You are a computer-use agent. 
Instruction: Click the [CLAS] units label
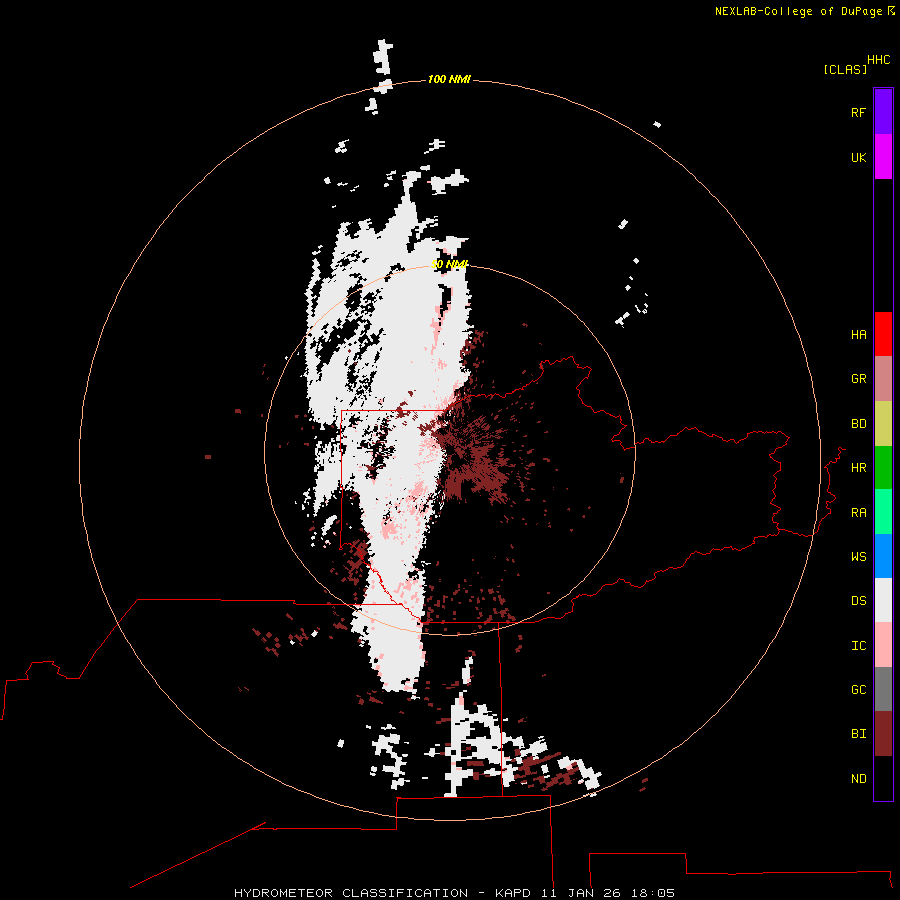tap(845, 69)
